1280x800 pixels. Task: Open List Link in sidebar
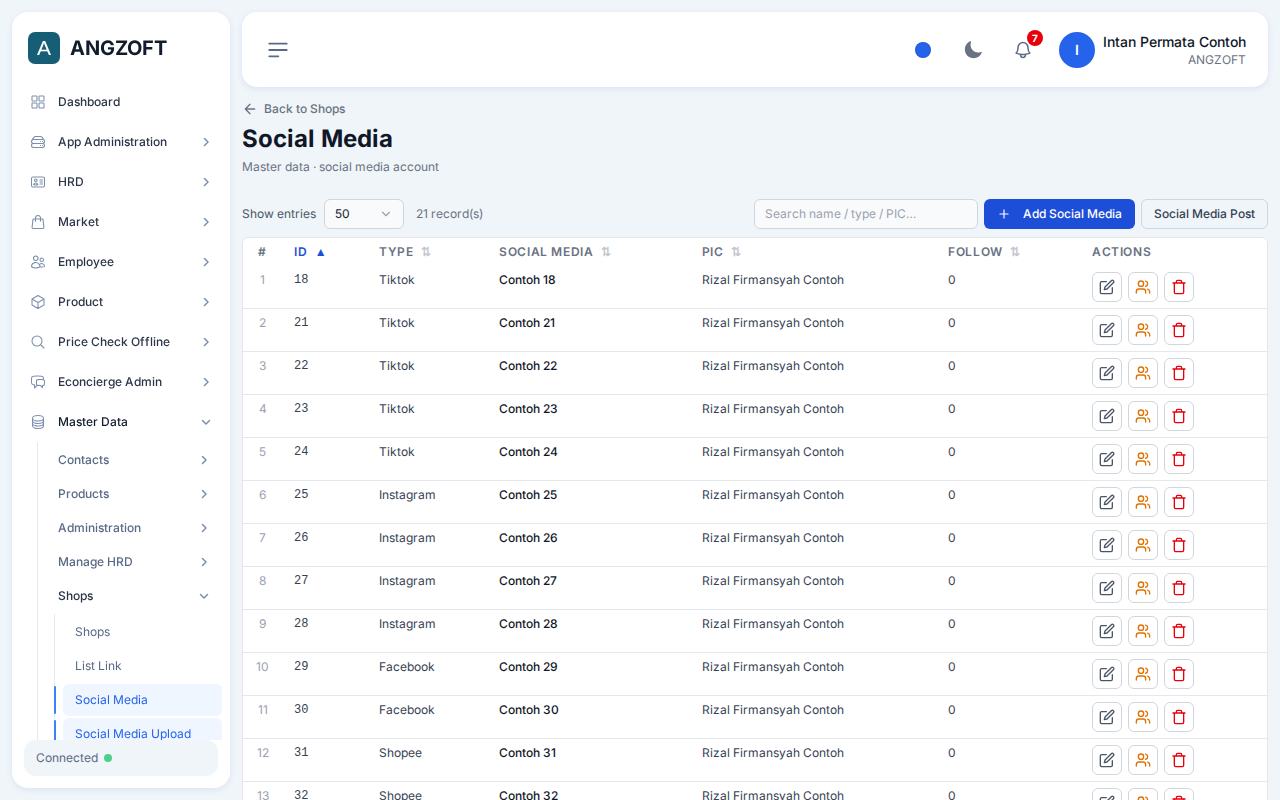pos(142,666)
